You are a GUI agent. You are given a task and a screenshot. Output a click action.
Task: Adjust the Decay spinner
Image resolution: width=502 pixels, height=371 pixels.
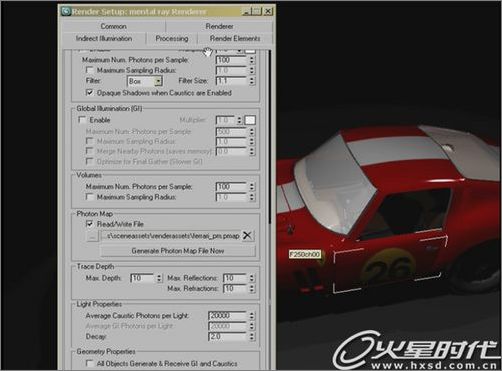(252, 336)
